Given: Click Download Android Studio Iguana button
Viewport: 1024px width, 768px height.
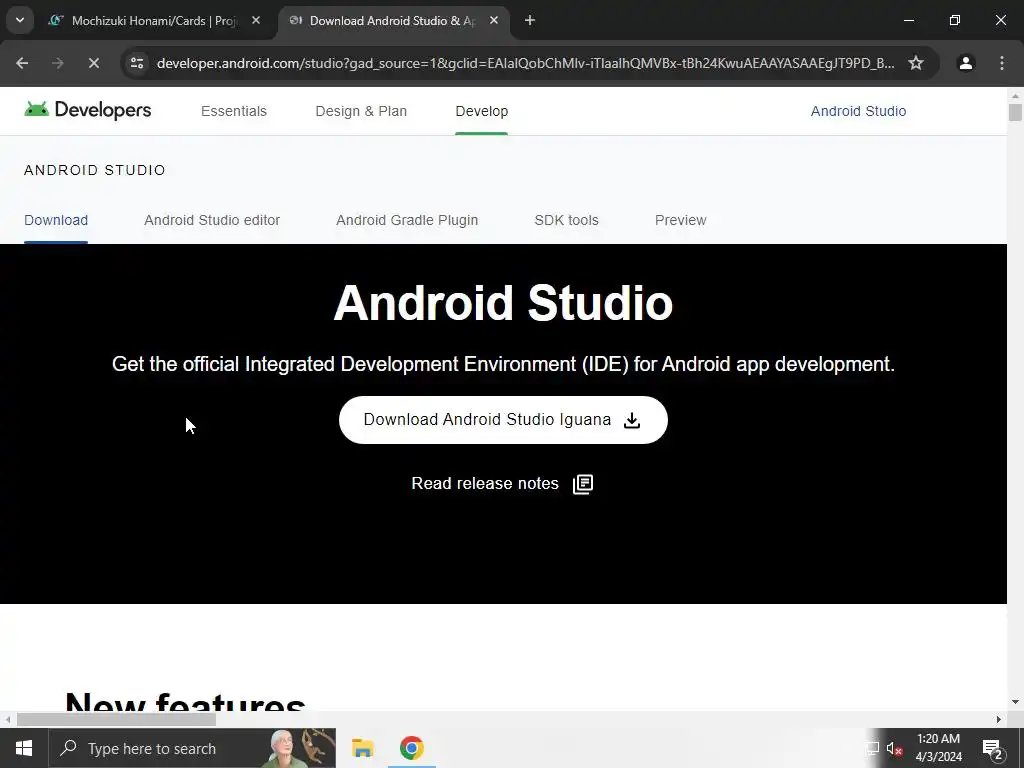Looking at the screenshot, I should tap(503, 420).
